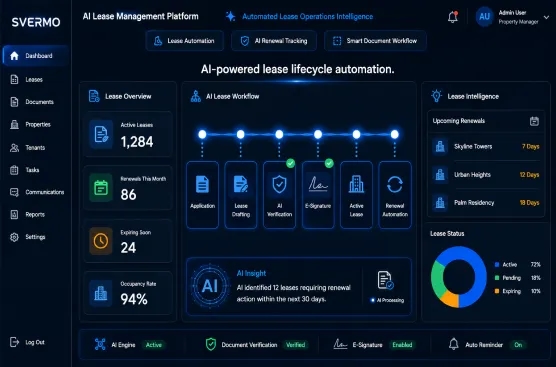Image resolution: width=556 pixels, height=367 pixels.
Task: Click the sparkle icon beside Automated Lease Operations
Action: pyautogui.click(x=230, y=16)
